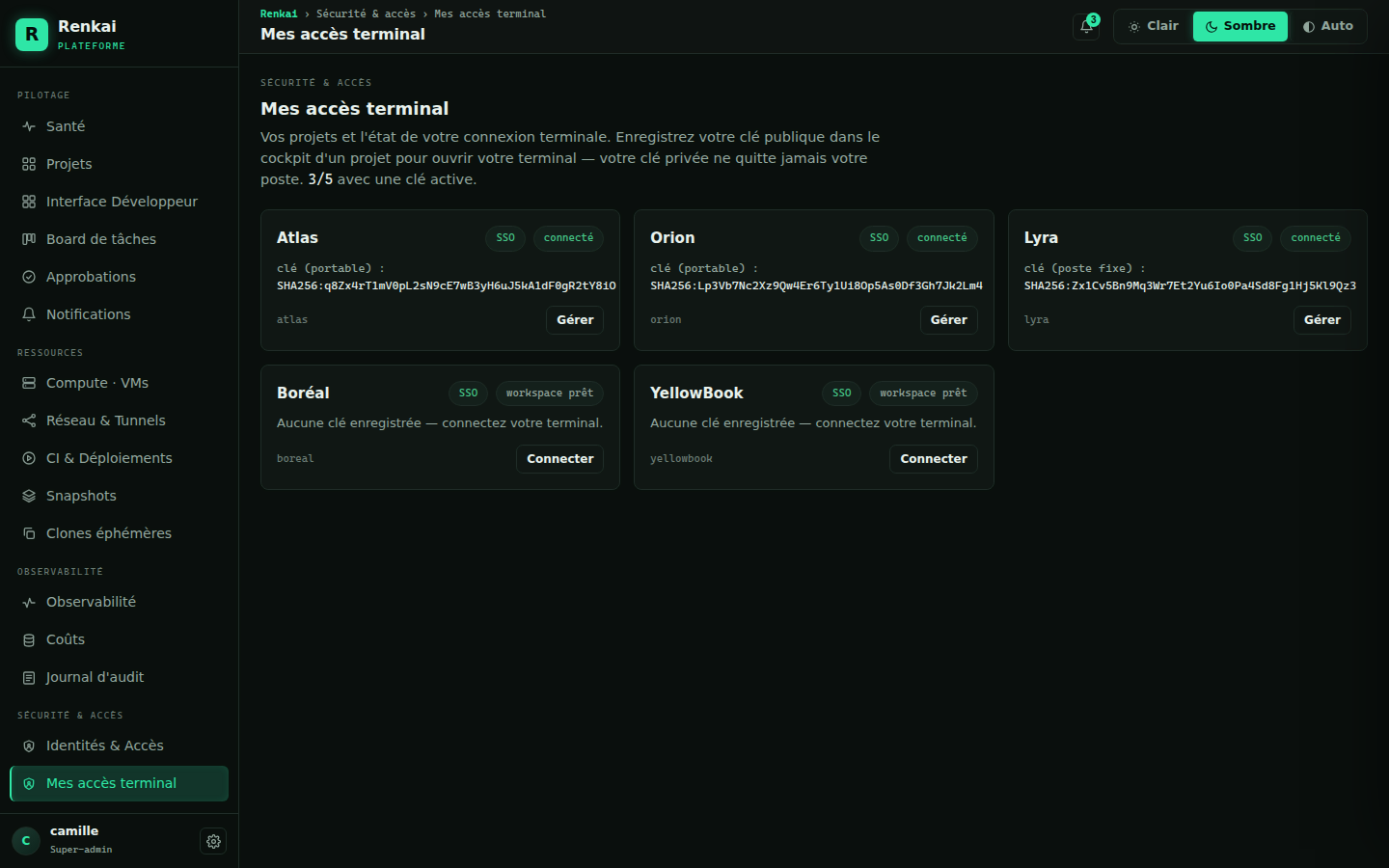
Task: Click the Renkai logo icon
Action: pos(32,35)
